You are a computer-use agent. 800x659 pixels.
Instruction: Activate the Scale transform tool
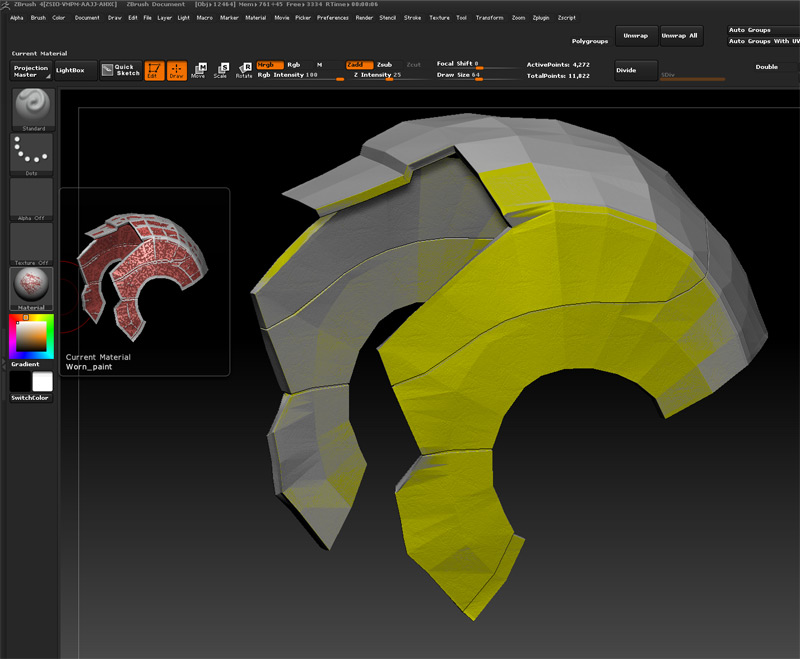click(x=221, y=69)
